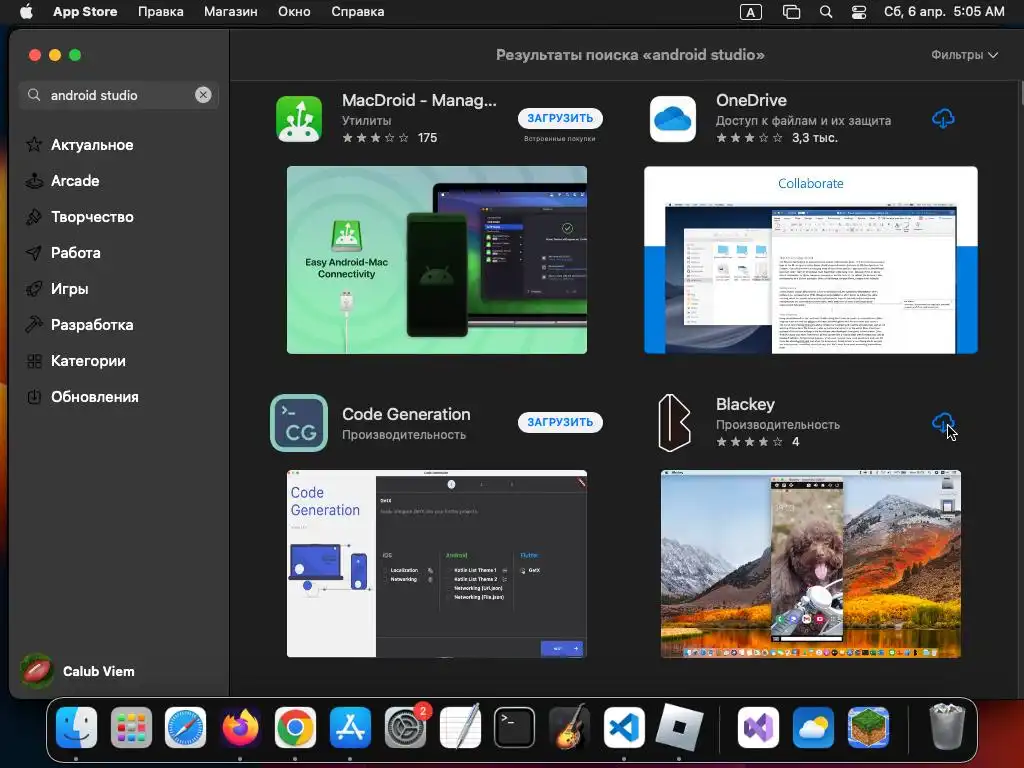Open the cloud weather app in Dock
The image size is (1024, 768).
[x=813, y=727]
